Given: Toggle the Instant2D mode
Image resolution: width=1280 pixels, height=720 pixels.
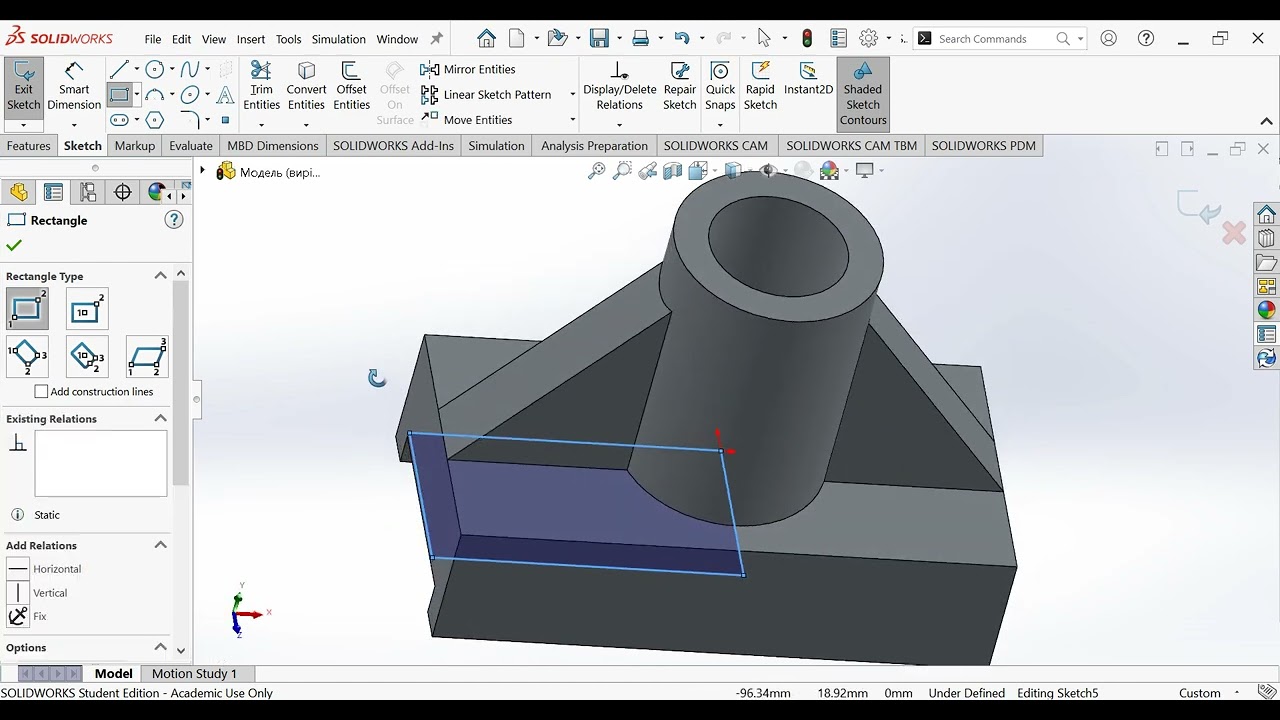Looking at the screenshot, I should tap(808, 80).
